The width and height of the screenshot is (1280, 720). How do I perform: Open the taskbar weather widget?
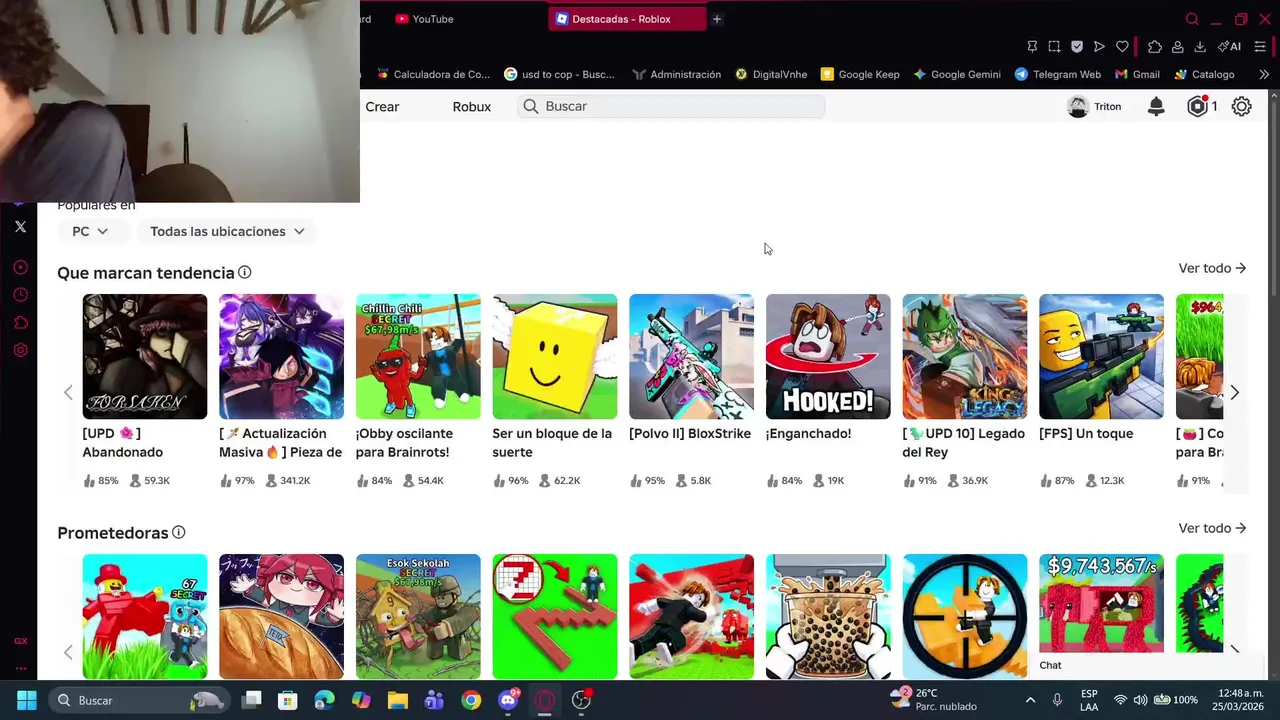click(934, 700)
